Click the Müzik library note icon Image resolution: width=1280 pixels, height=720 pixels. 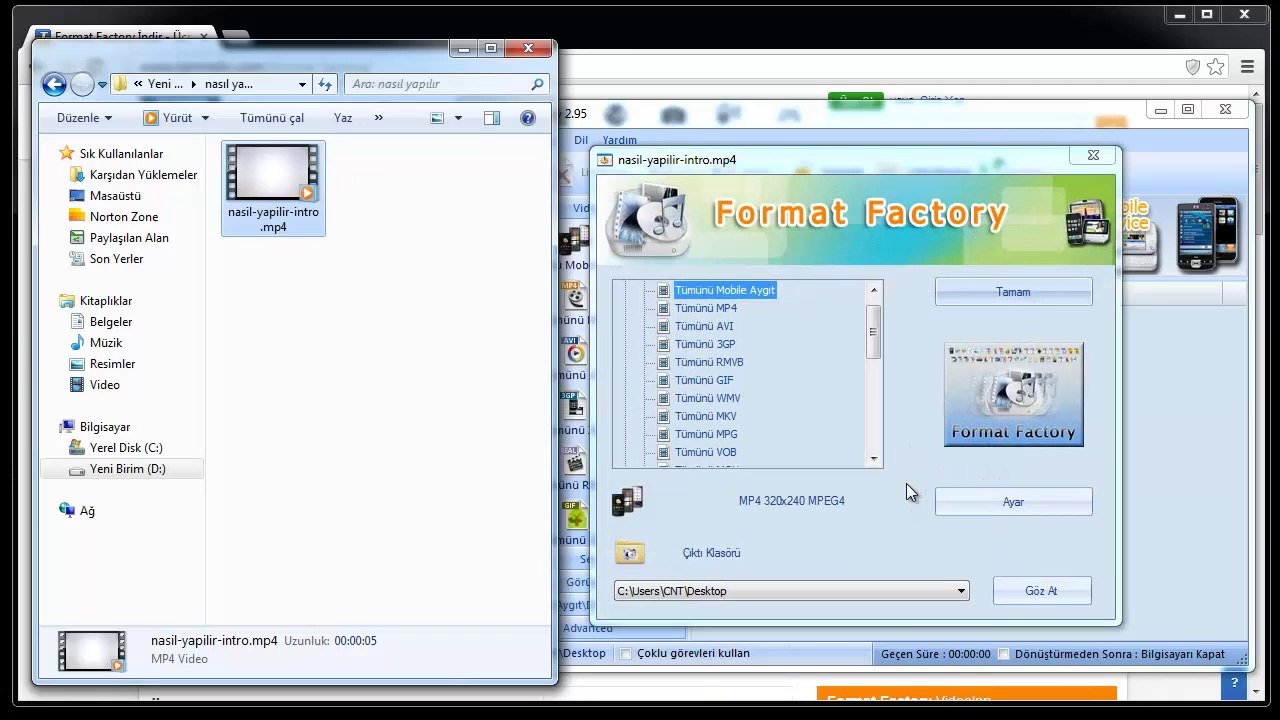(x=77, y=343)
